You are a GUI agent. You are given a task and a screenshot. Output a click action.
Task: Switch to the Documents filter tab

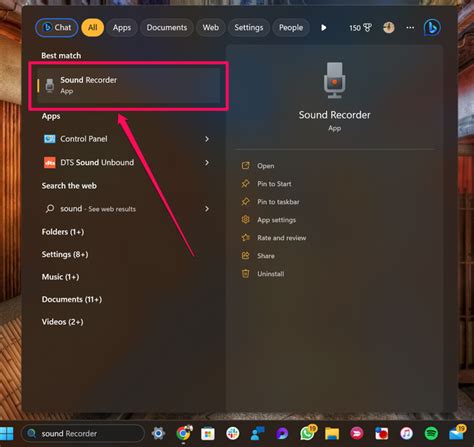[x=167, y=28]
